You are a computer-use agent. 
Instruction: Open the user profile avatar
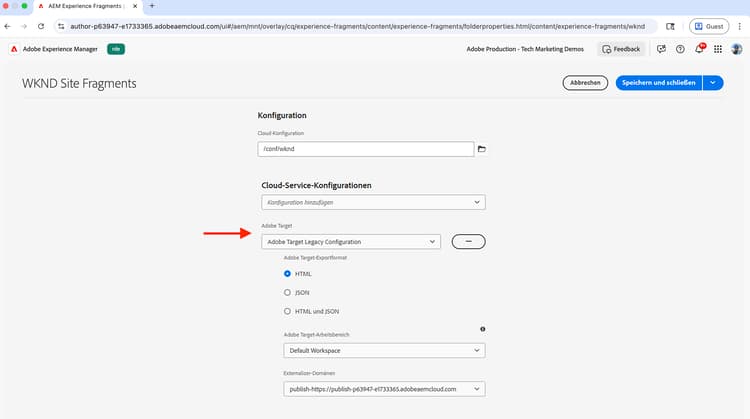point(737,49)
